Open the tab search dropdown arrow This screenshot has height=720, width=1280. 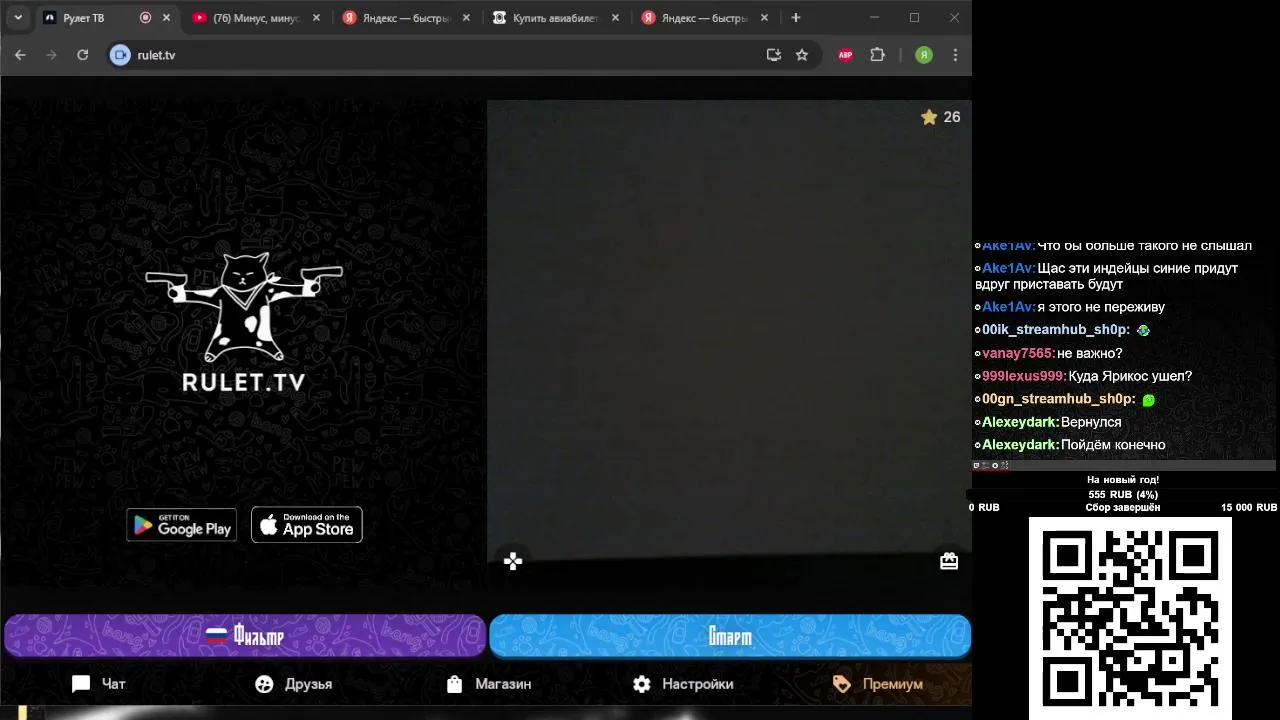pyautogui.click(x=18, y=18)
